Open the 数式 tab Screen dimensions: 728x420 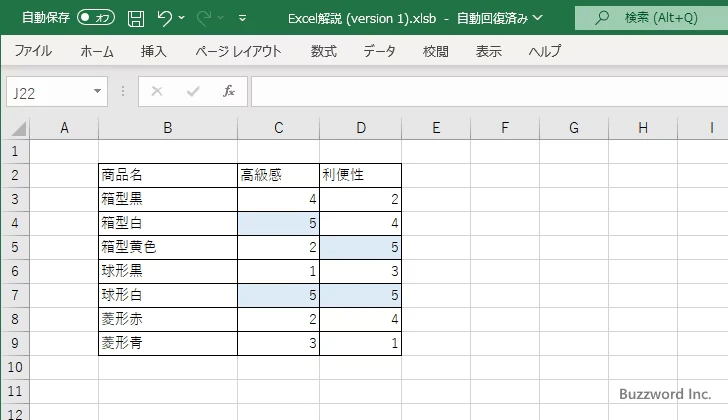coord(324,51)
